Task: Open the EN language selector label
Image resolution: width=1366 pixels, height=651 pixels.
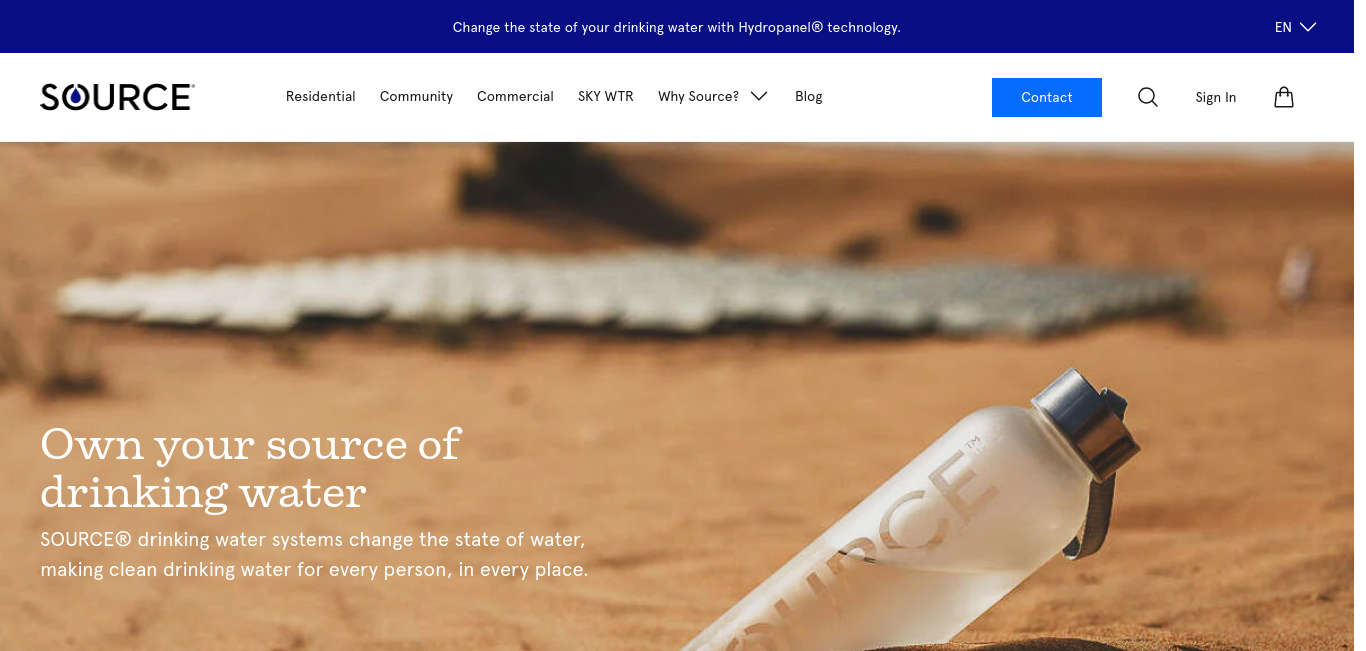Action: (x=1283, y=27)
